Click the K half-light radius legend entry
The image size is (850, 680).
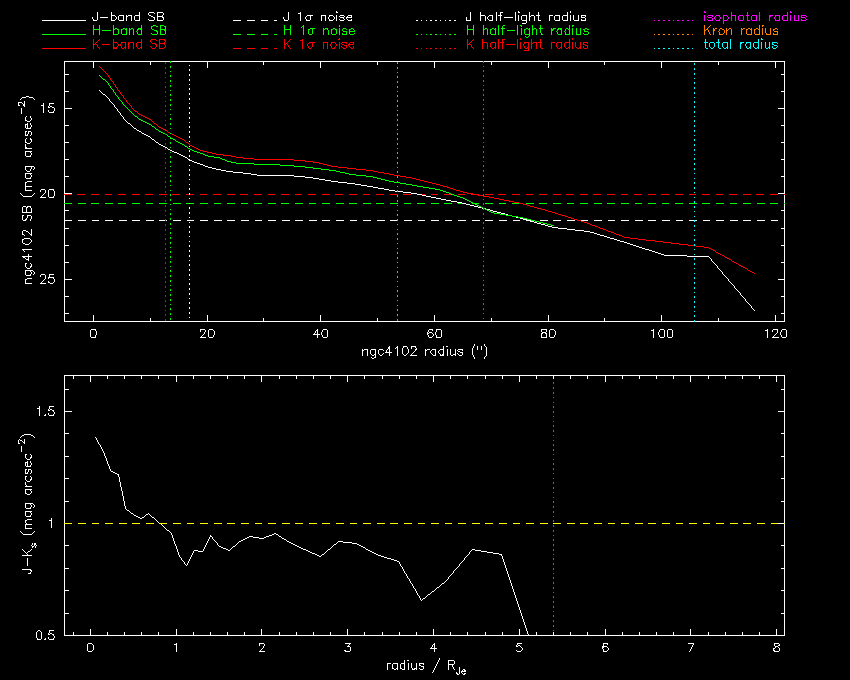(527, 45)
